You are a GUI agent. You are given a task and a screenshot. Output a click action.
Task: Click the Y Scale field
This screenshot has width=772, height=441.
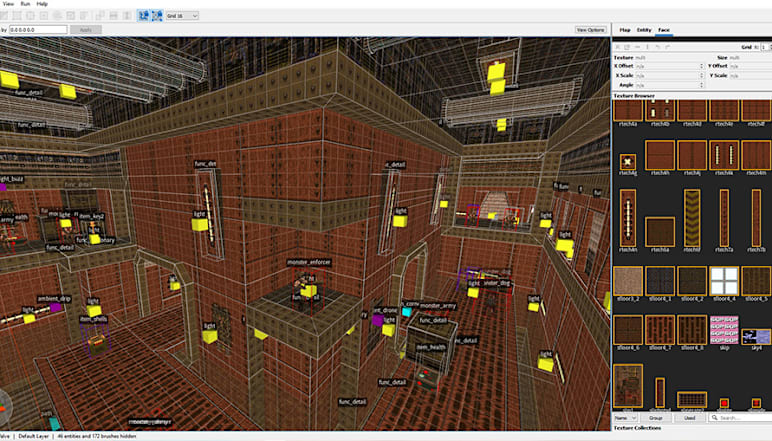[x=750, y=75]
